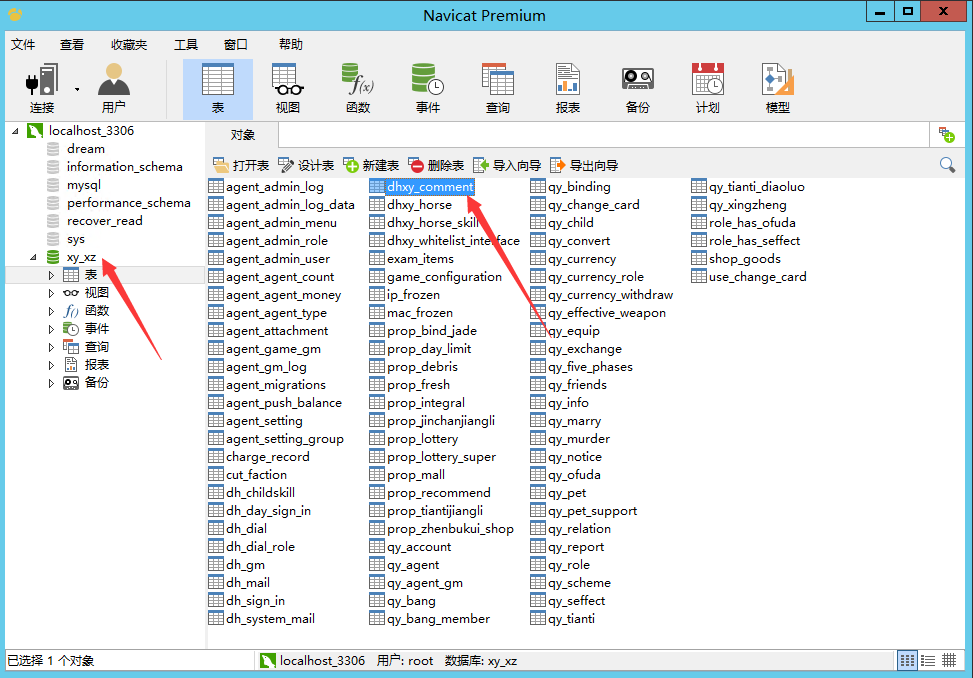The image size is (973, 678).
Task: Open the 模型 (Model) toolbar icon
Action: click(x=777, y=80)
